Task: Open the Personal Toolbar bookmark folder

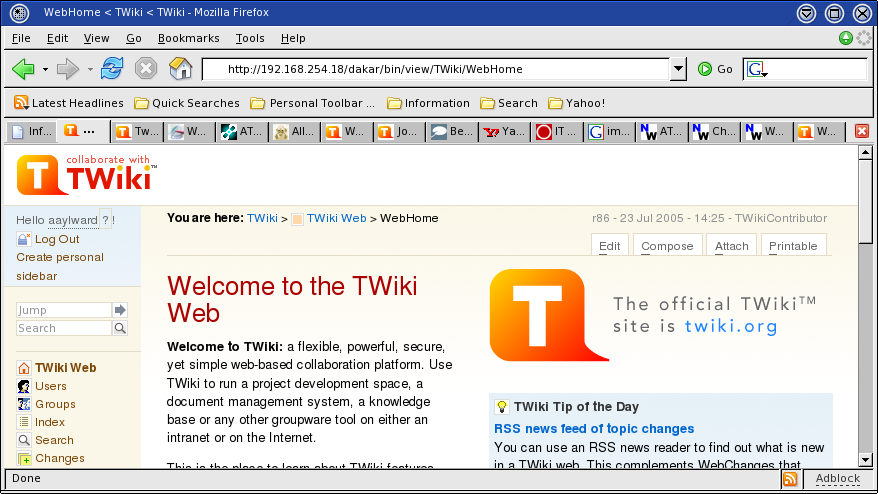Action: 312,103
